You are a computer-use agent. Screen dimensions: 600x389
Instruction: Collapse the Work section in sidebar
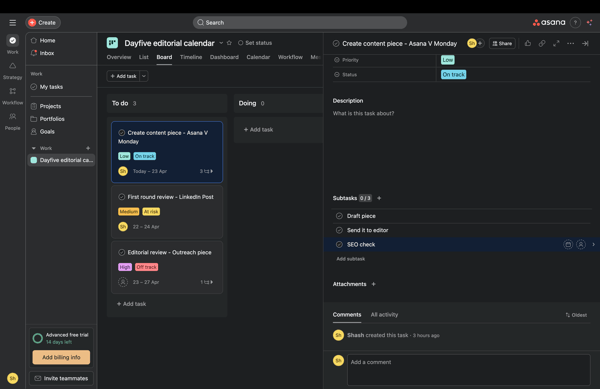pos(34,148)
